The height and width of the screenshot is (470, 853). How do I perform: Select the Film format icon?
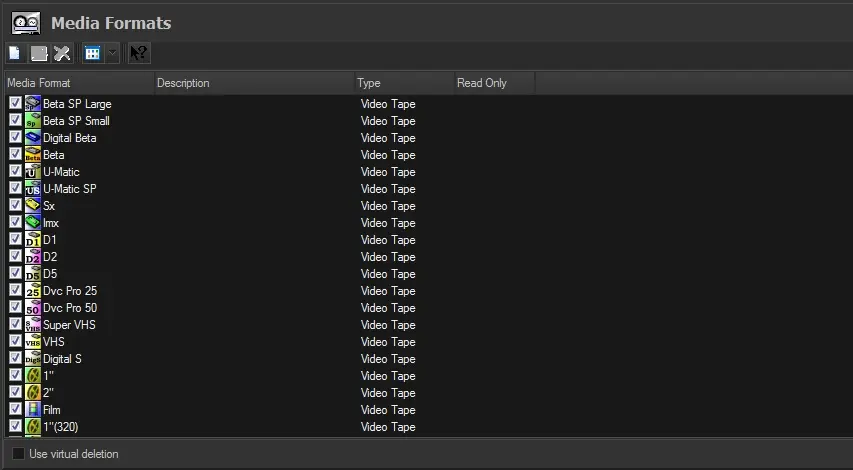click(33, 410)
